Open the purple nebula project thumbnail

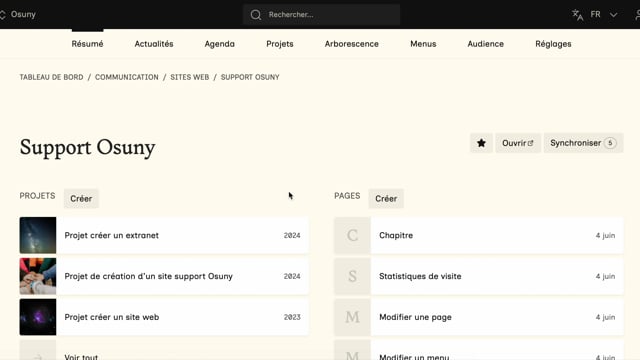[38, 317]
